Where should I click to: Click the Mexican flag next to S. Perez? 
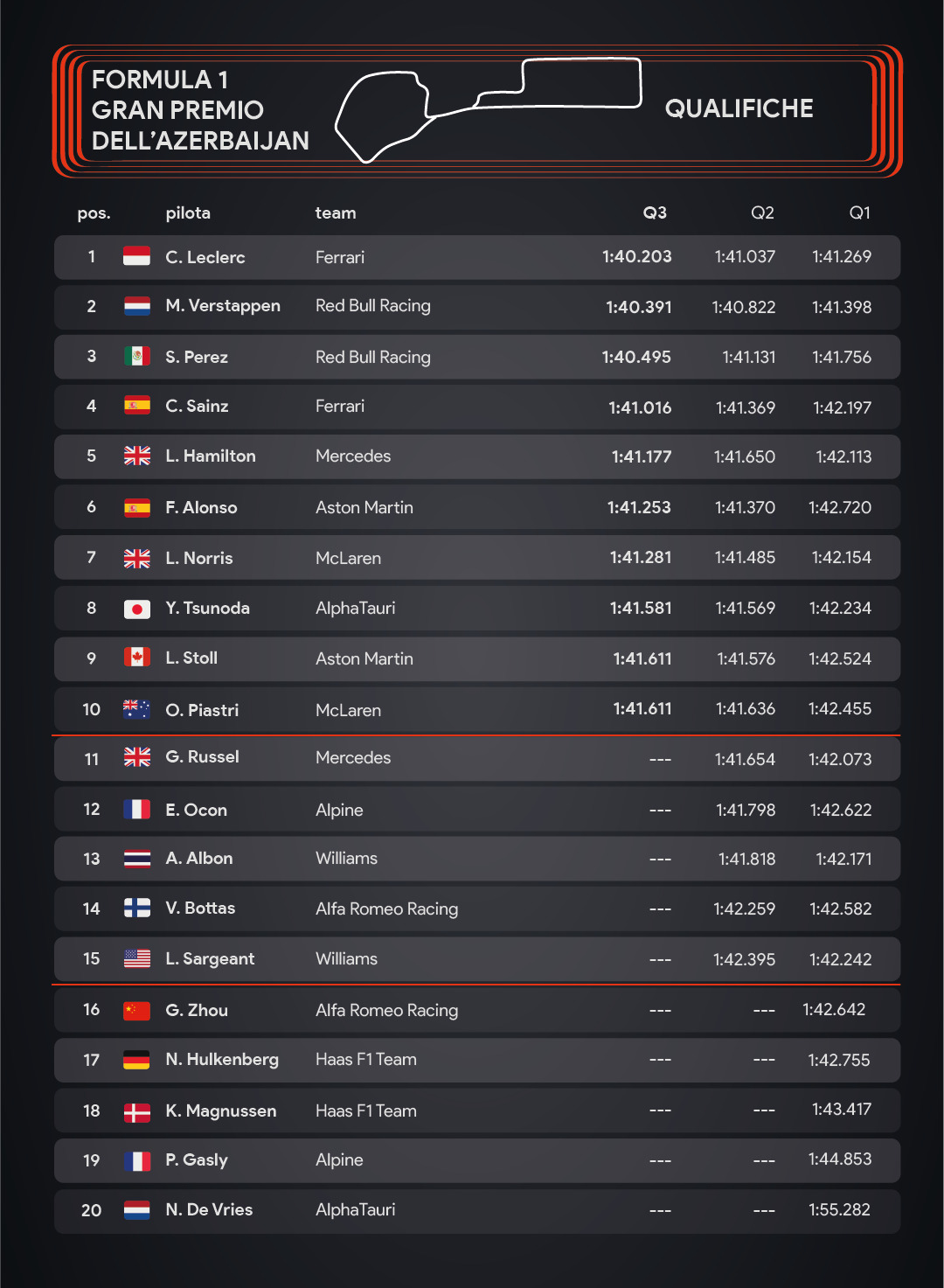(x=136, y=356)
